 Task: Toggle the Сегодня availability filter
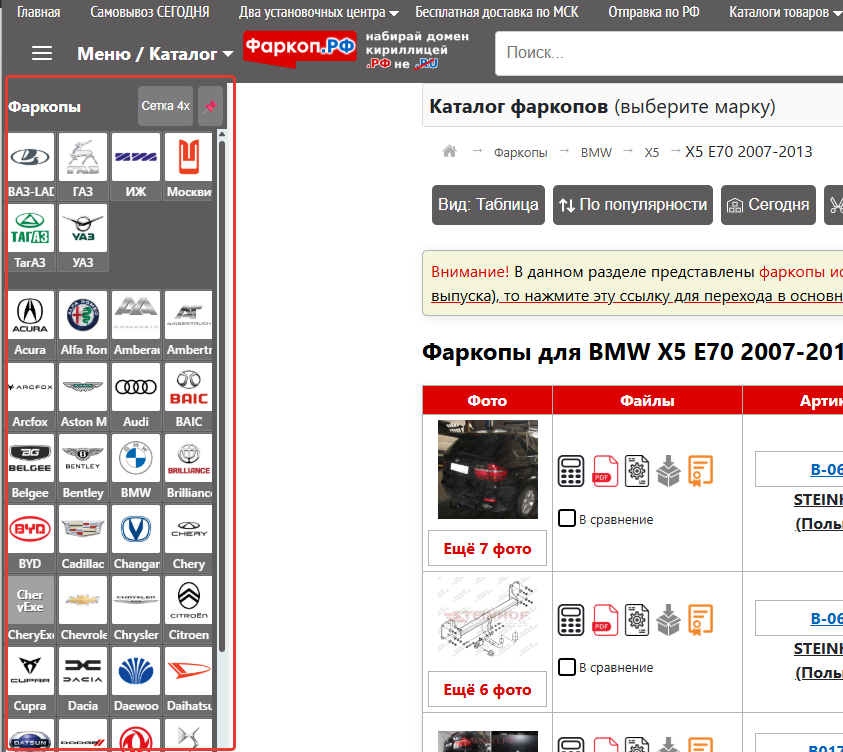pos(768,205)
